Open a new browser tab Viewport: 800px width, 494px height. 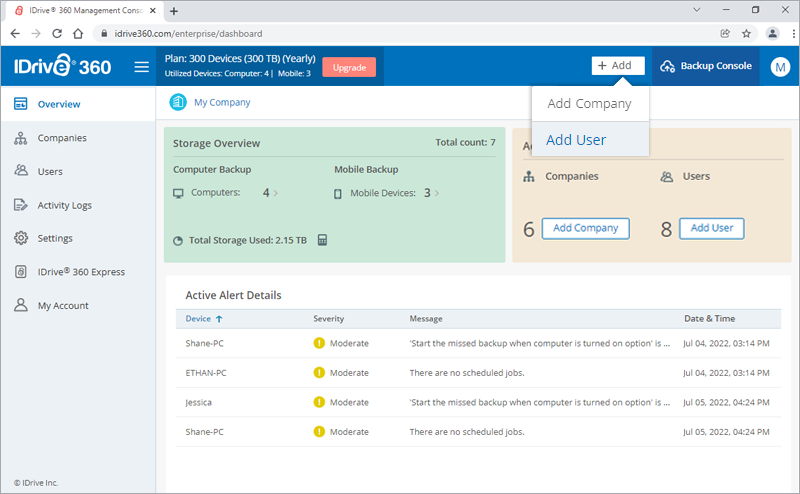point(174,11)
